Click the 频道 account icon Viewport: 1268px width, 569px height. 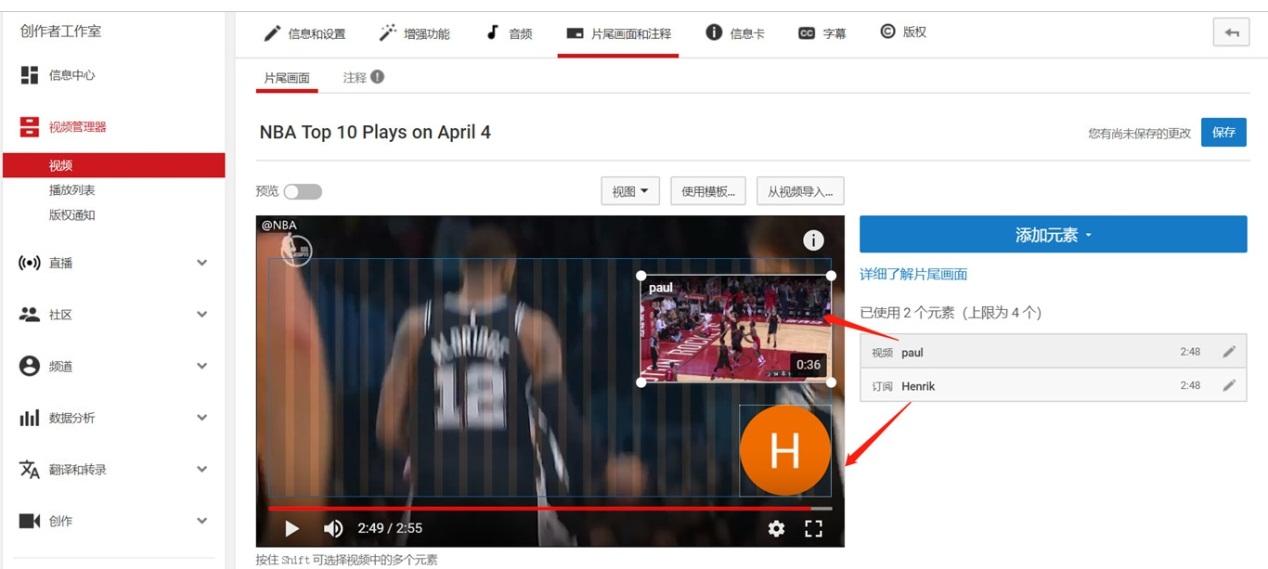29,366
